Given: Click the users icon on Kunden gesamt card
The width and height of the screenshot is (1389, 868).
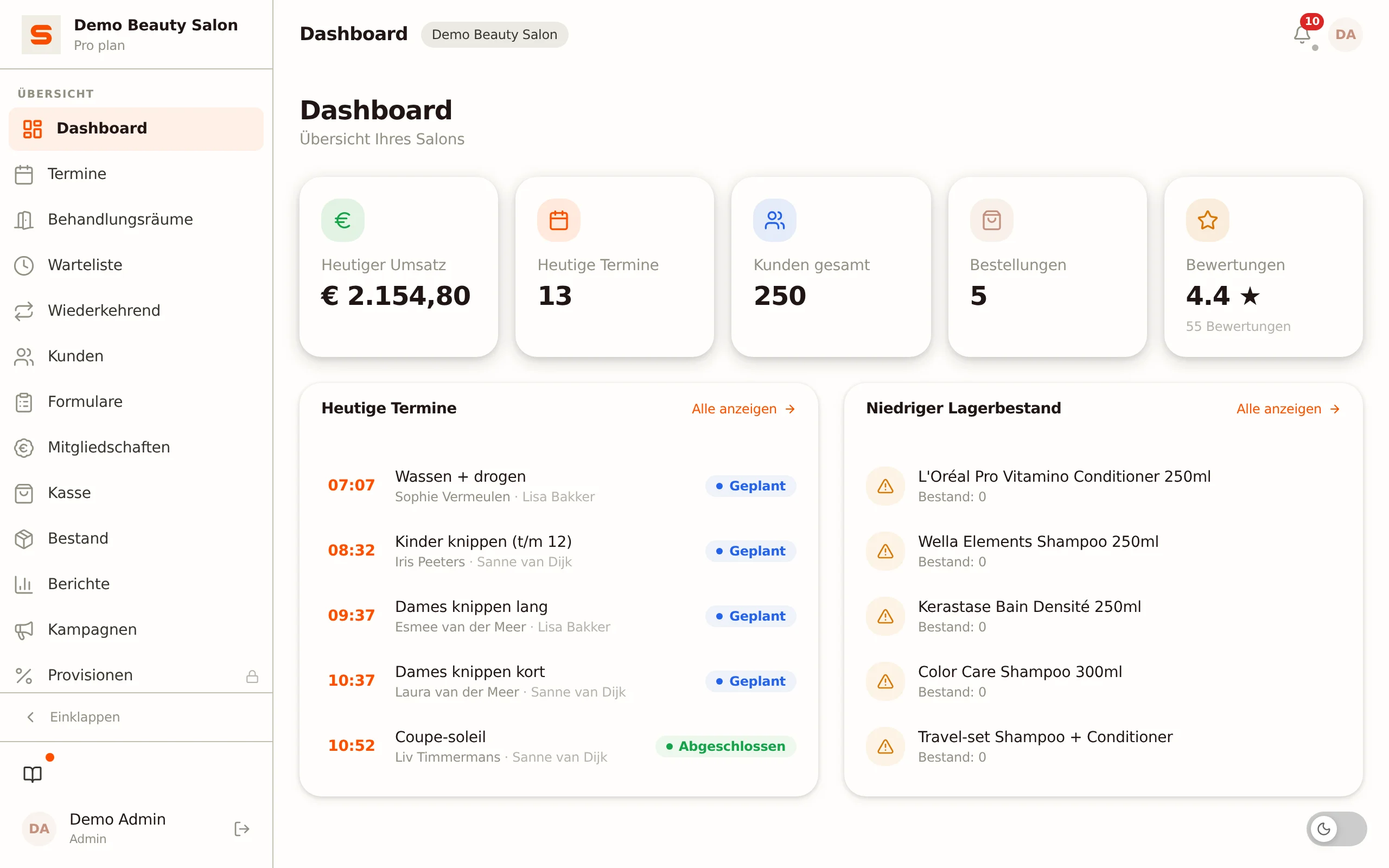Looking at the screenshot, I should tap(775, 220).
